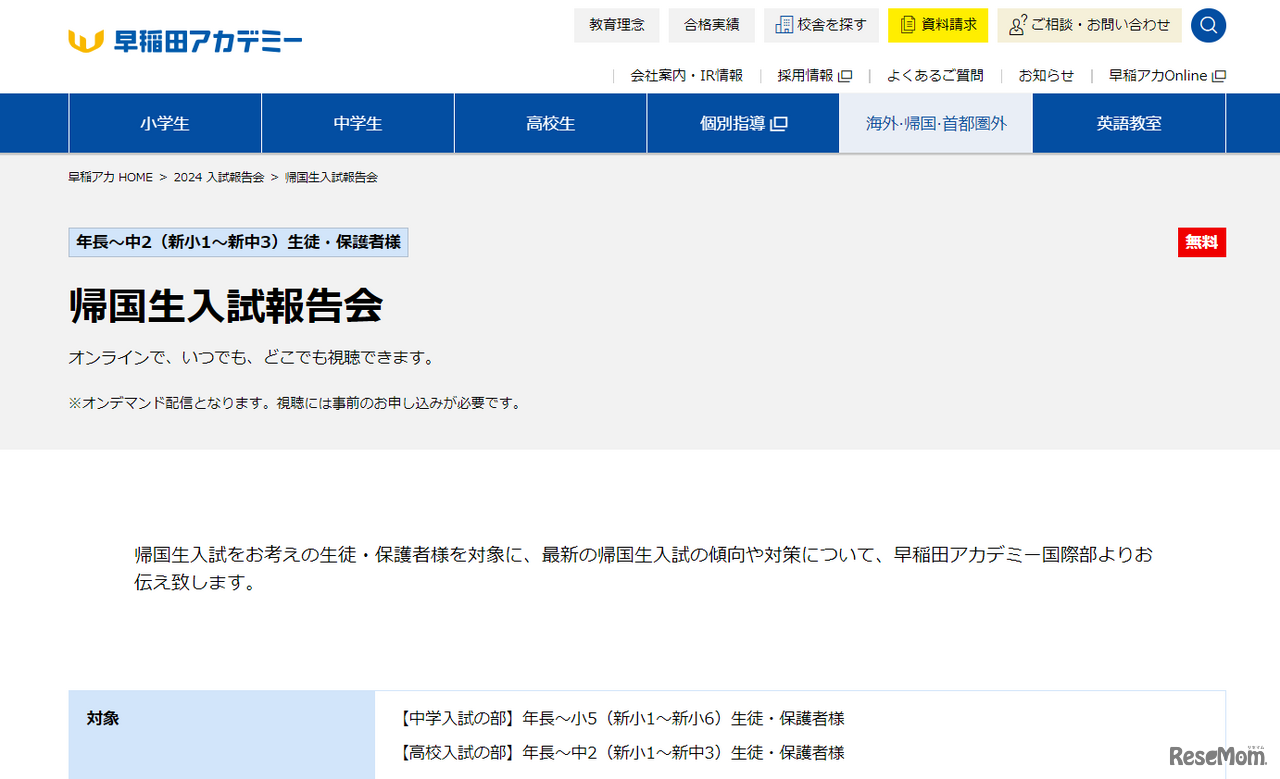This screenshot has height=779, width=1280.
Task: Click external-link icon beside 採用情報
Action: 845,76
